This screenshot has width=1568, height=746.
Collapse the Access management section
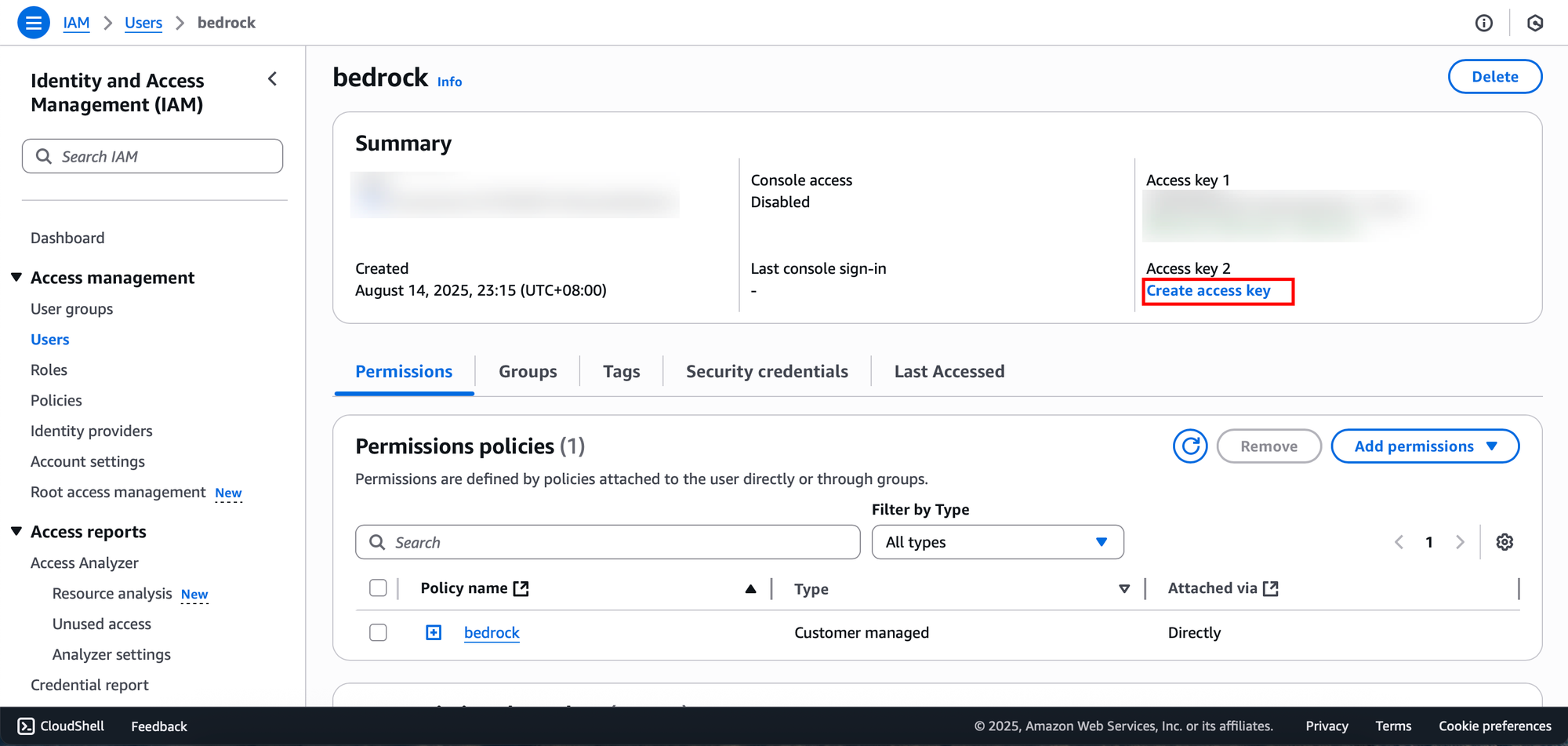(16, 278)
